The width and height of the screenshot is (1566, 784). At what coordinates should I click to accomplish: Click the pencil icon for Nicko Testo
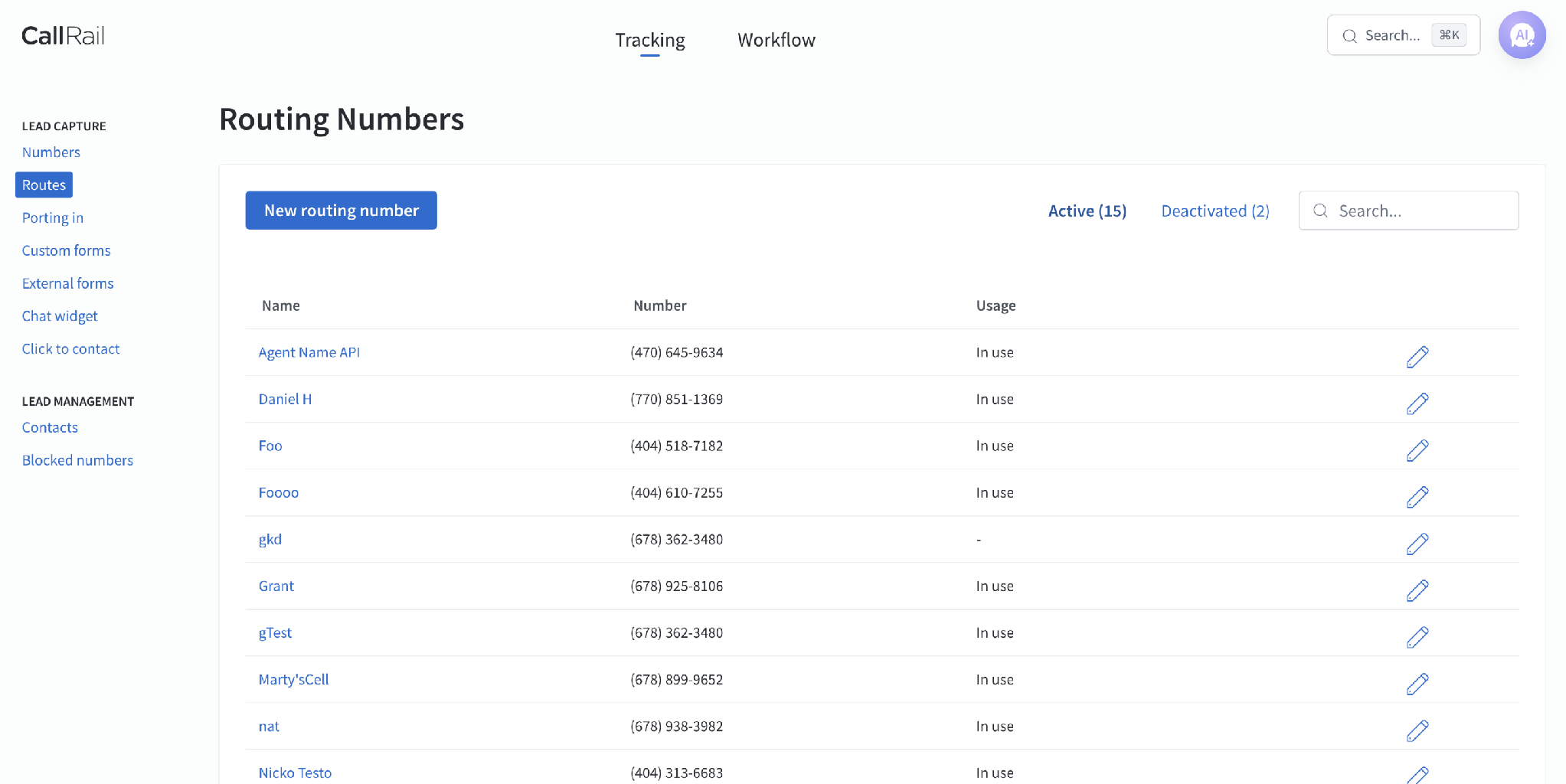[x=1417, y=775]
